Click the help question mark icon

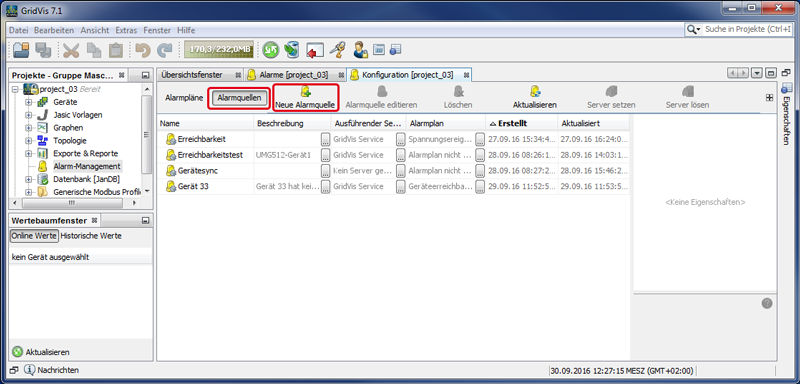(767, 303)
